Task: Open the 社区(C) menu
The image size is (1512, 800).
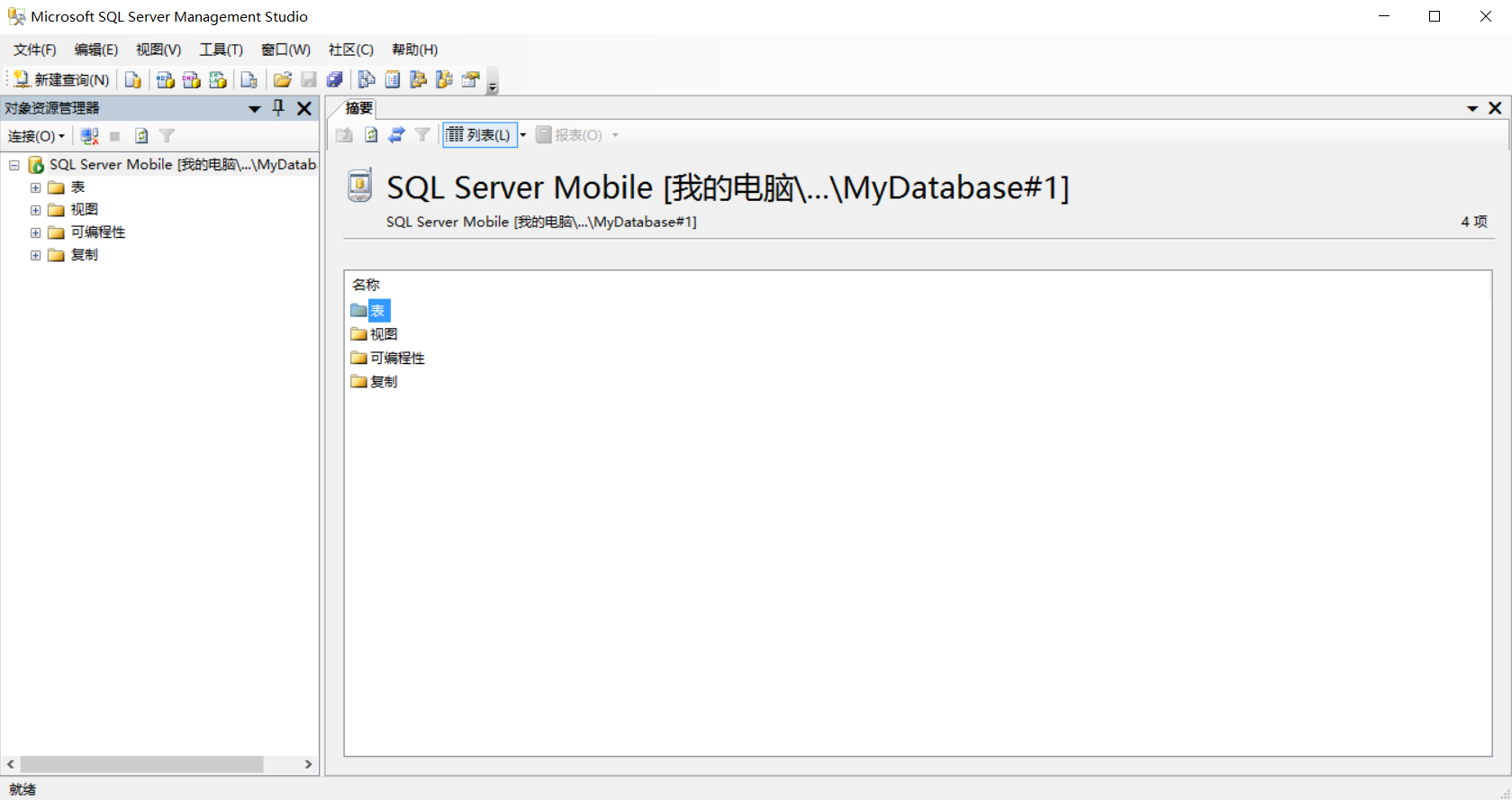Action: pyautogui.click(x=351, y=50)
